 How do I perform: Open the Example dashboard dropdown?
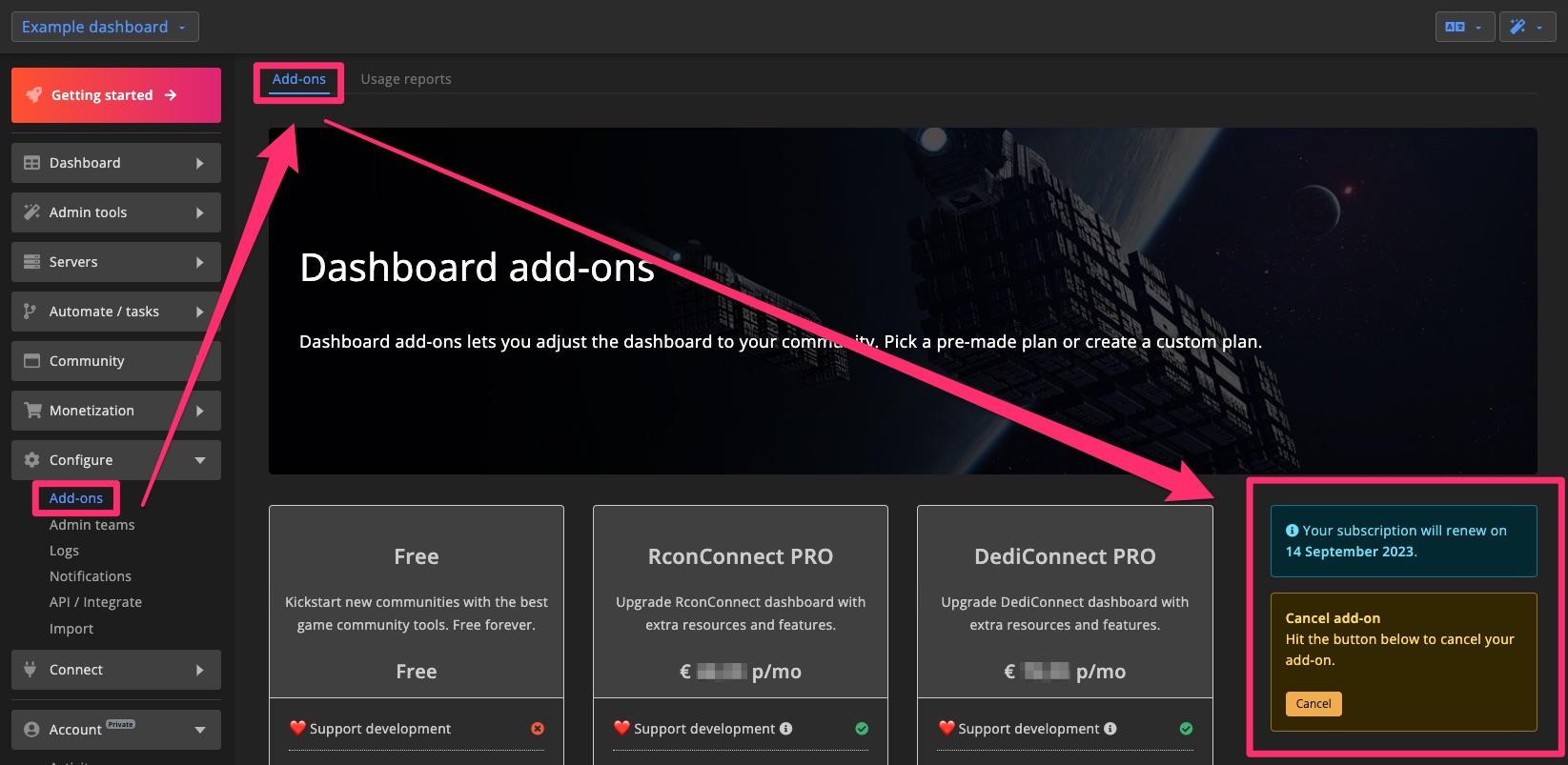[x=105, y=27]
